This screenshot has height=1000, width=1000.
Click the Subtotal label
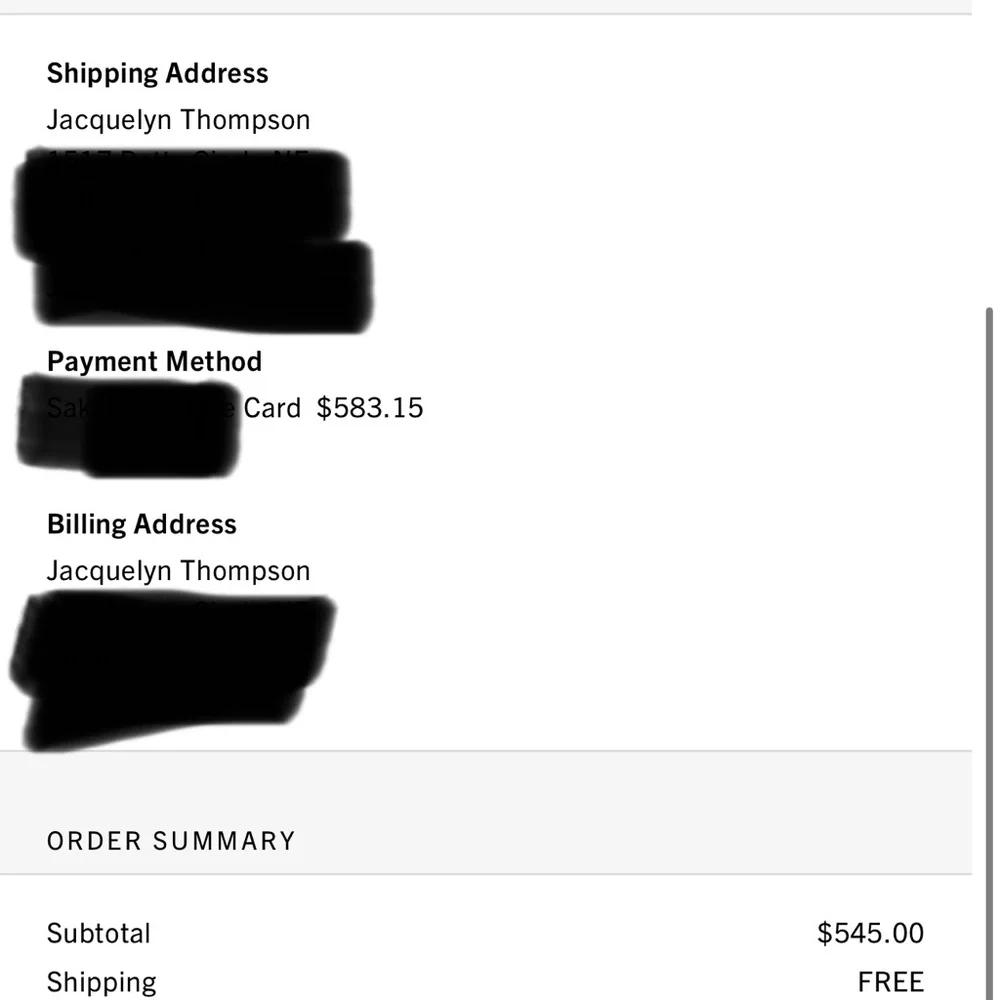coord(98,934)
